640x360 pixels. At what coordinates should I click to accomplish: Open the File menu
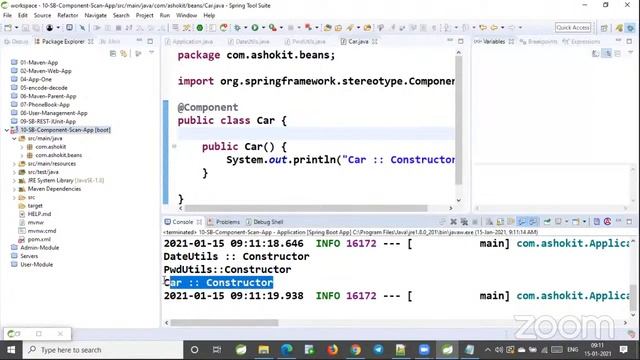[x=7, y=15]
